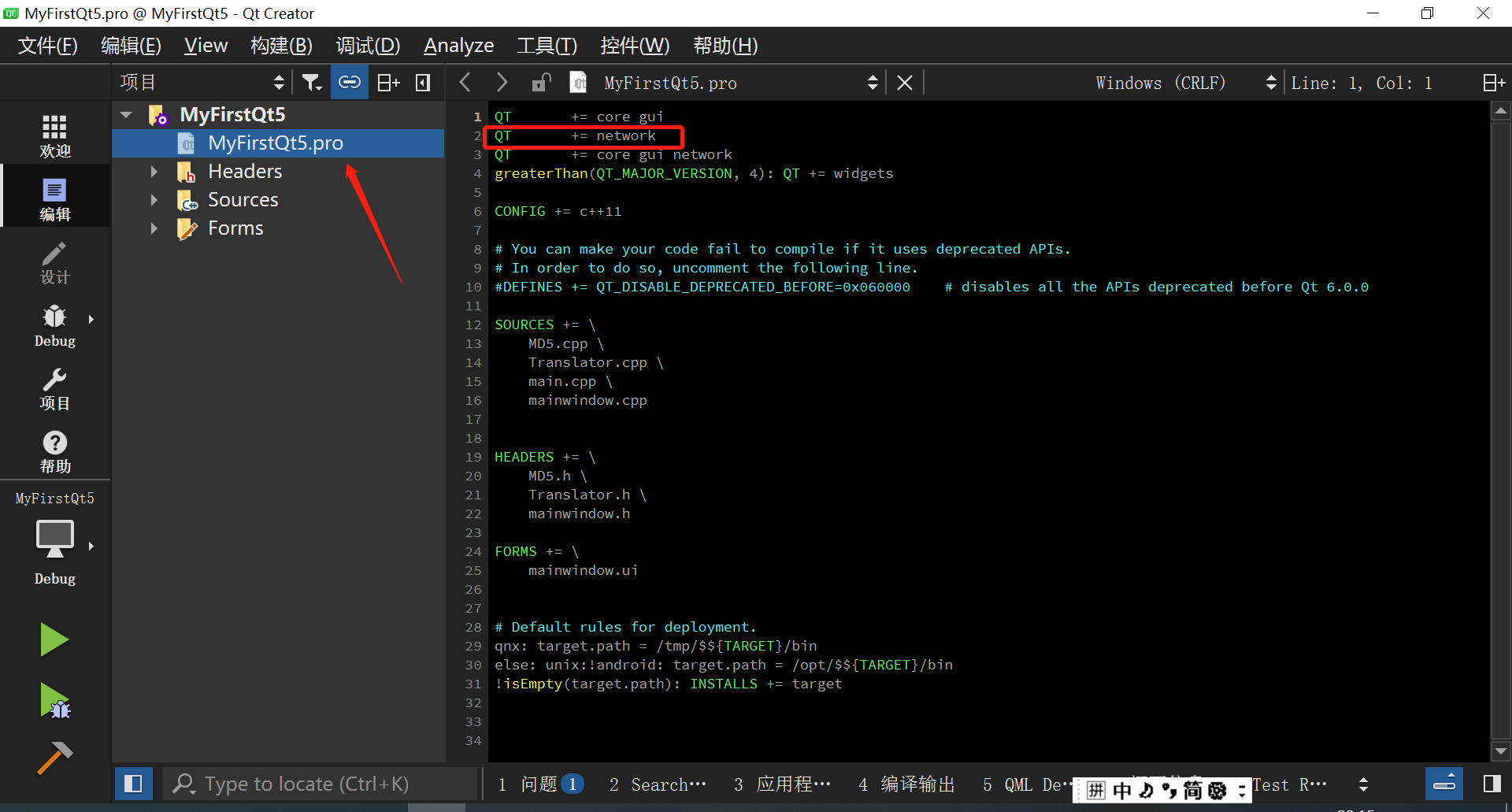Open the build settings hammer icon

coord(54,756)
